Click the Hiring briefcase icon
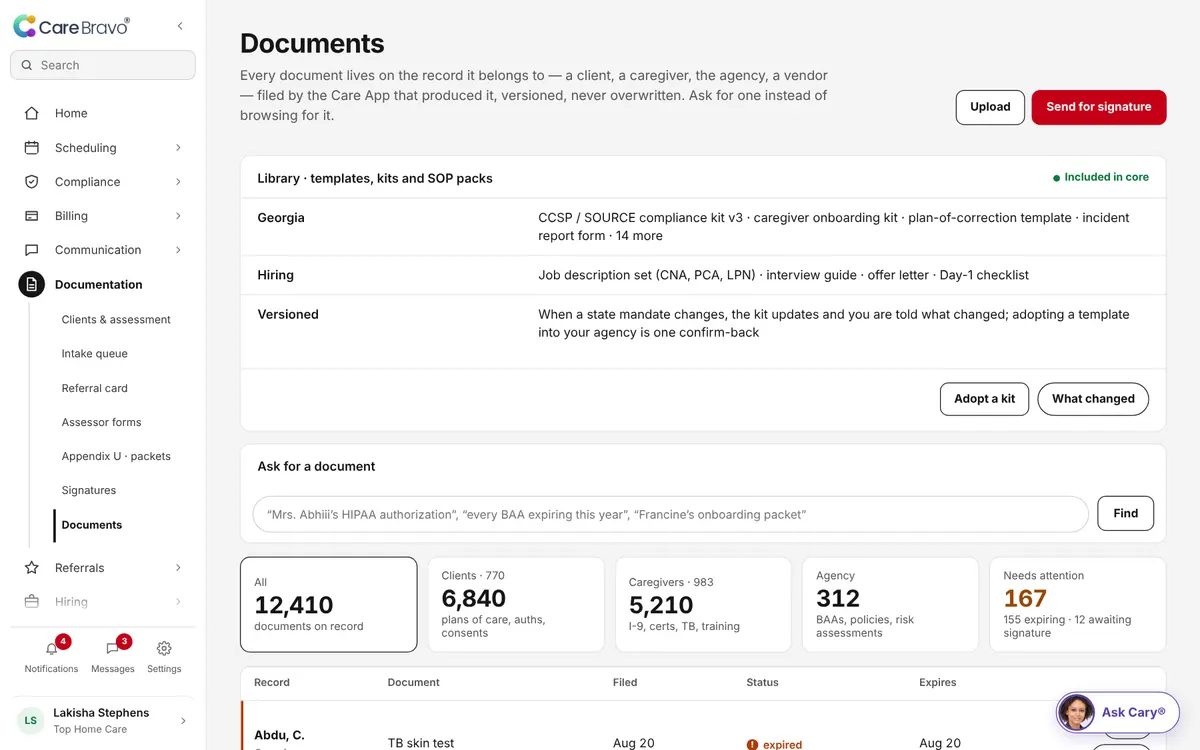1200x750 pixels. click(32, 601)
